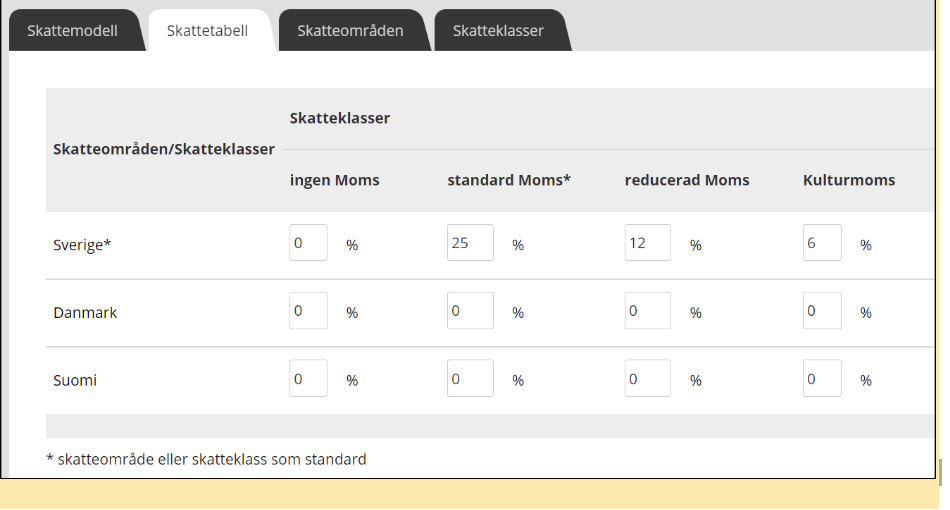The image size is (950, 510).
Task: Focus the Danmark standard Moms field
Action: click(470, 311)
